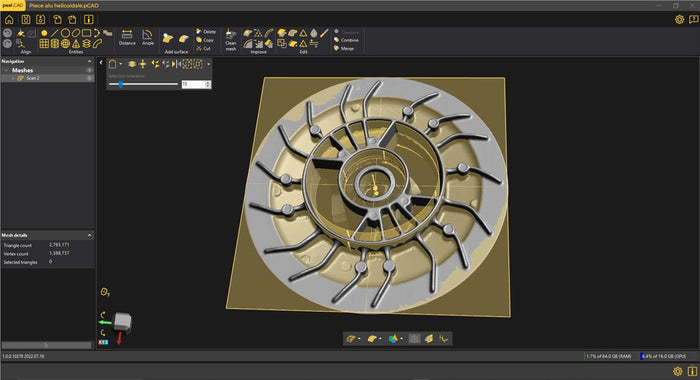The image size is (700, 380).
Task: Click the GPU usage status indicator
Action: 663,356
